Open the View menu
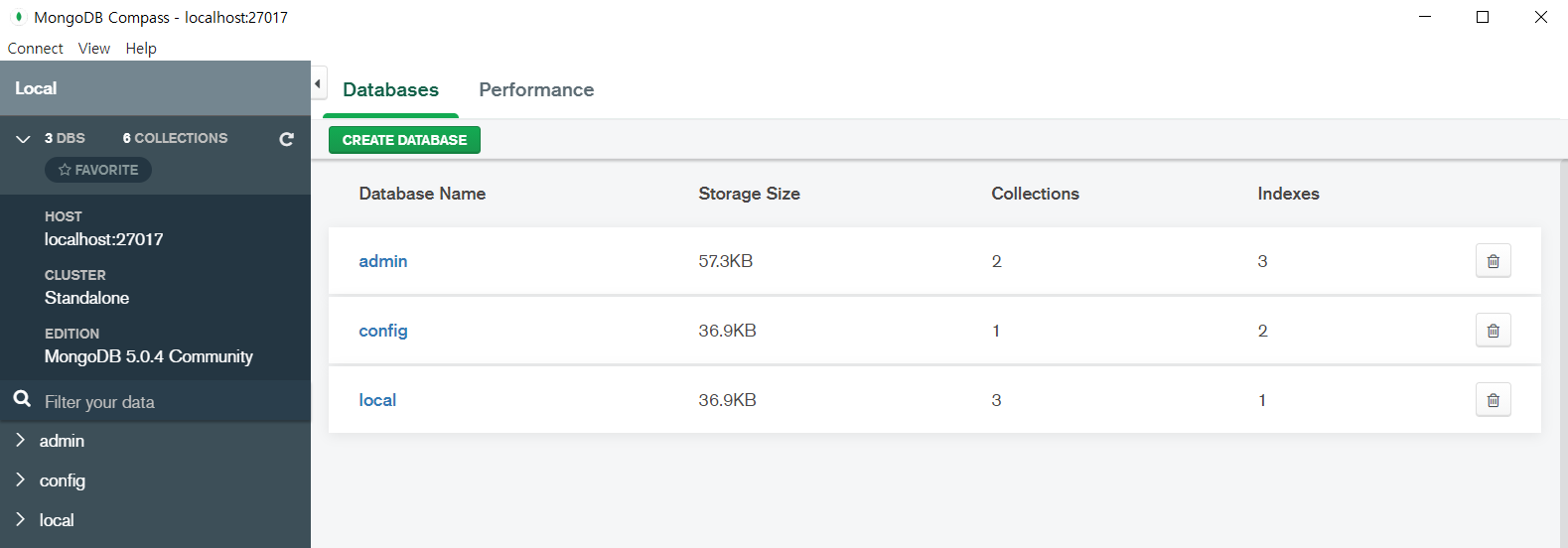 [94, 49]
